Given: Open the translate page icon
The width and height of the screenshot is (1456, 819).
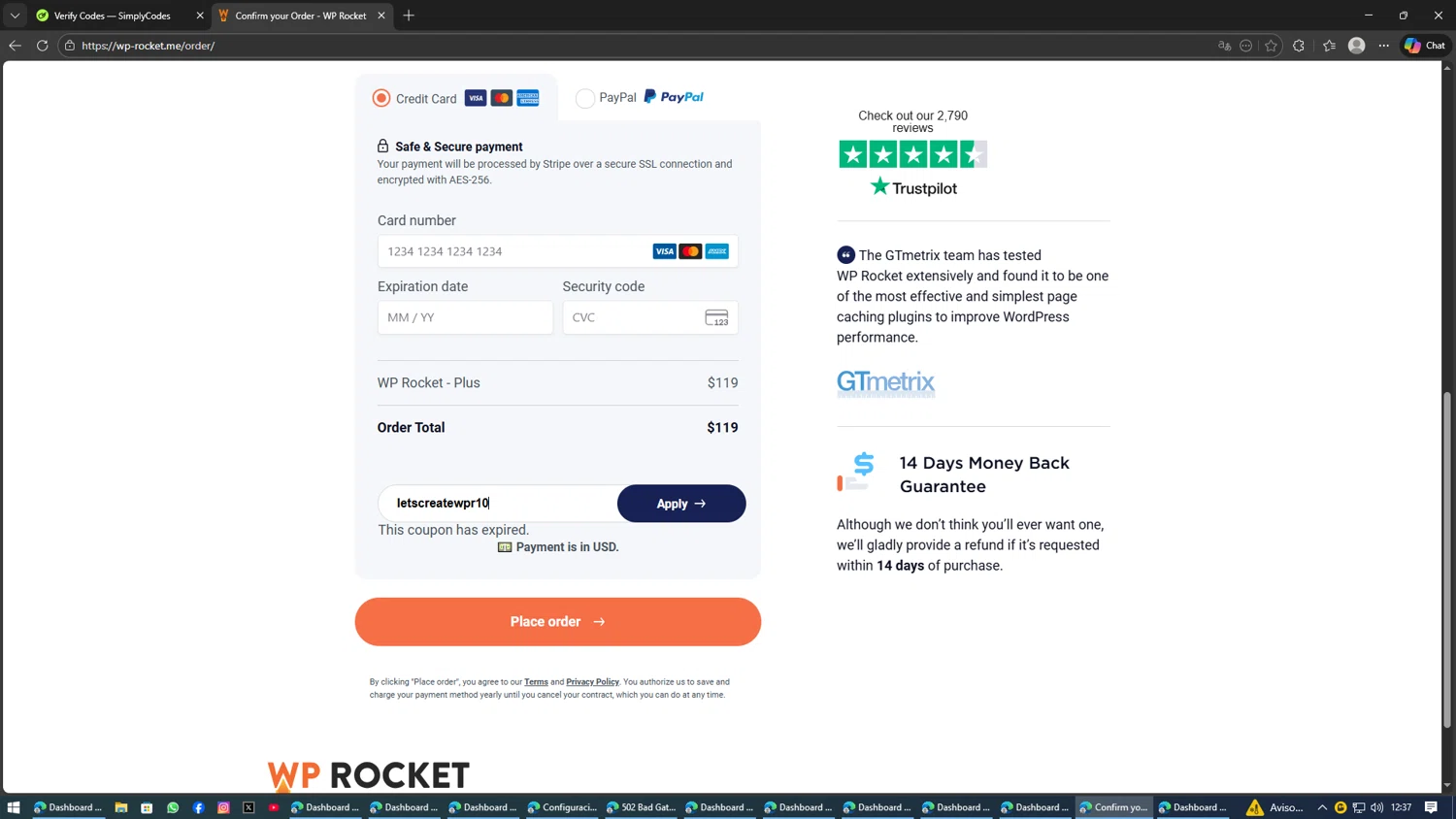Looking at the screenshot, I should 1225,46.
